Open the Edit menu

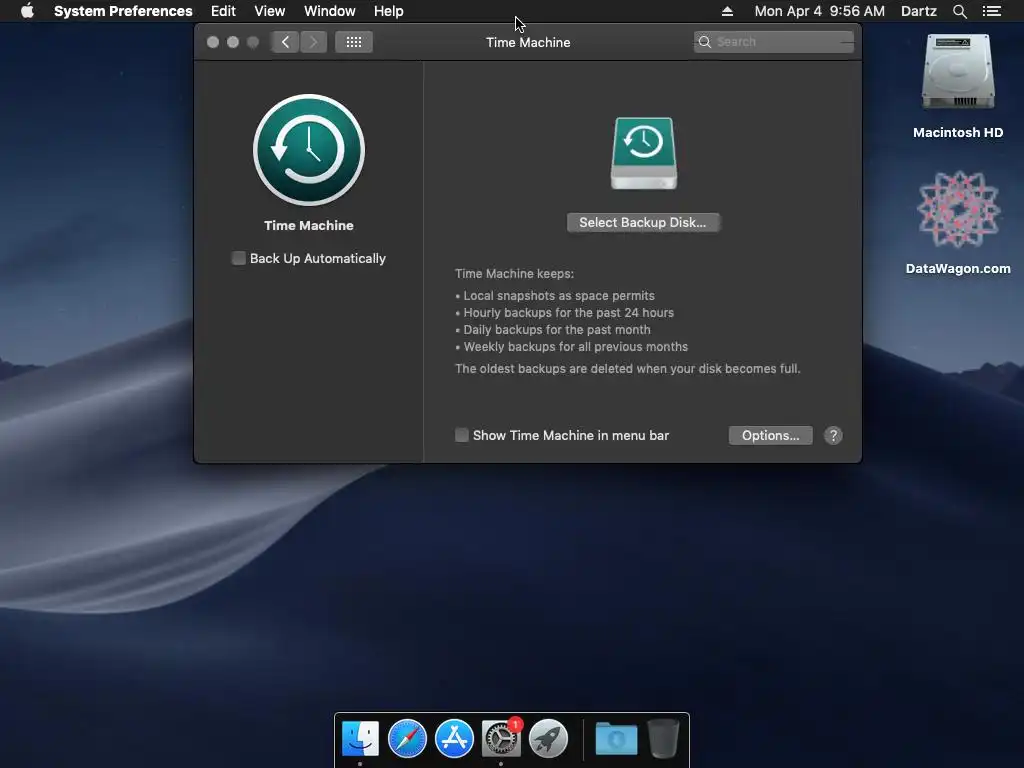pyautogui.click(x=223, y=11)
